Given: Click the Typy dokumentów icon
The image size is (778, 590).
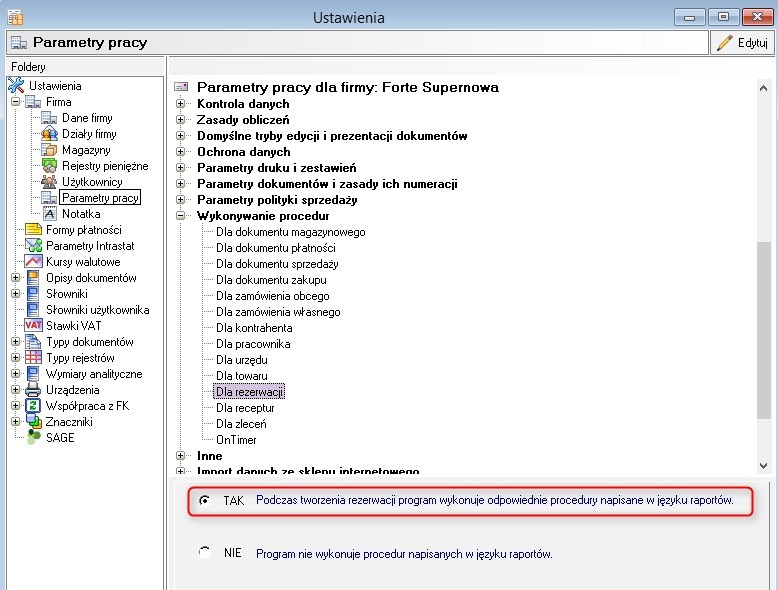Looking at the screenshot, I should click(x=33, y=342).
